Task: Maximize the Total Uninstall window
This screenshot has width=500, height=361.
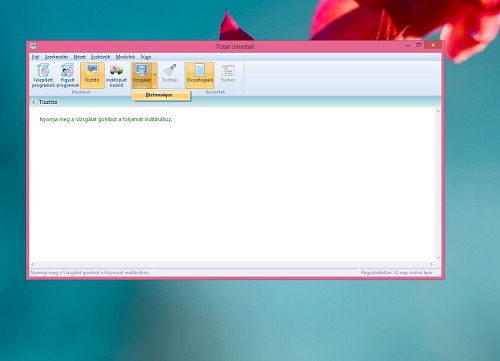Action: (419, 45)
